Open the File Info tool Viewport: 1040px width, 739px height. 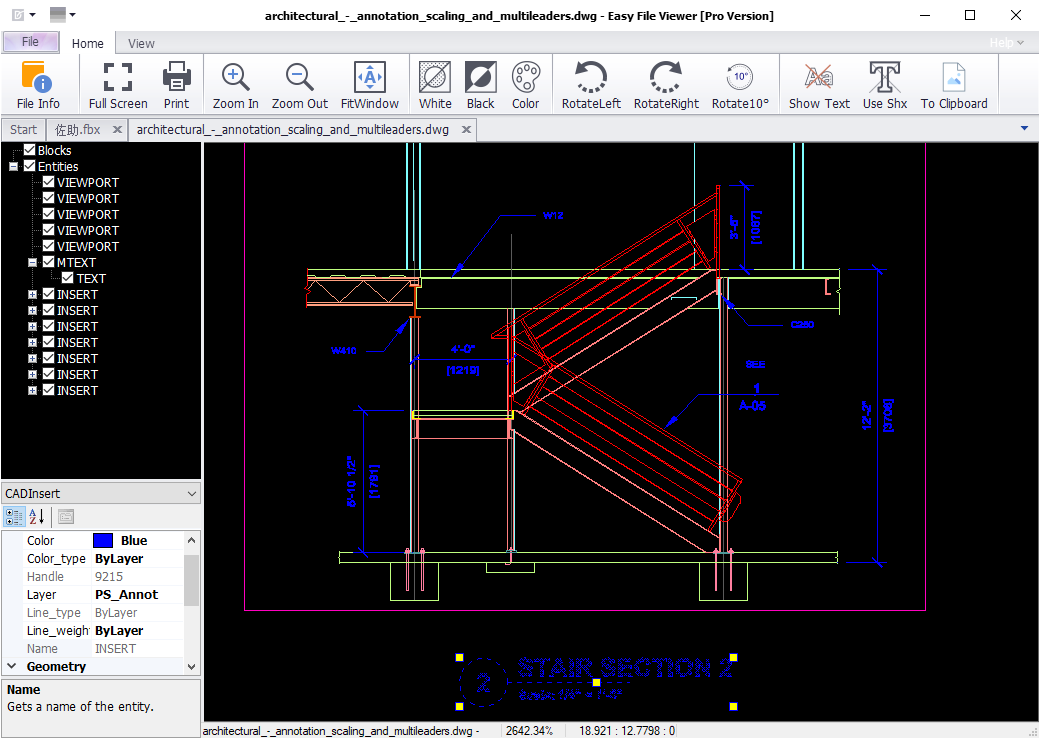(x=38, y=85)
